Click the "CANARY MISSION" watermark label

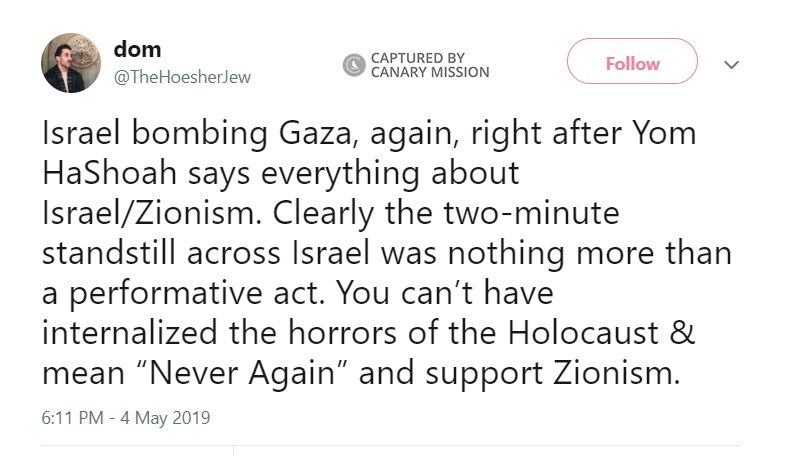(429, 72)
